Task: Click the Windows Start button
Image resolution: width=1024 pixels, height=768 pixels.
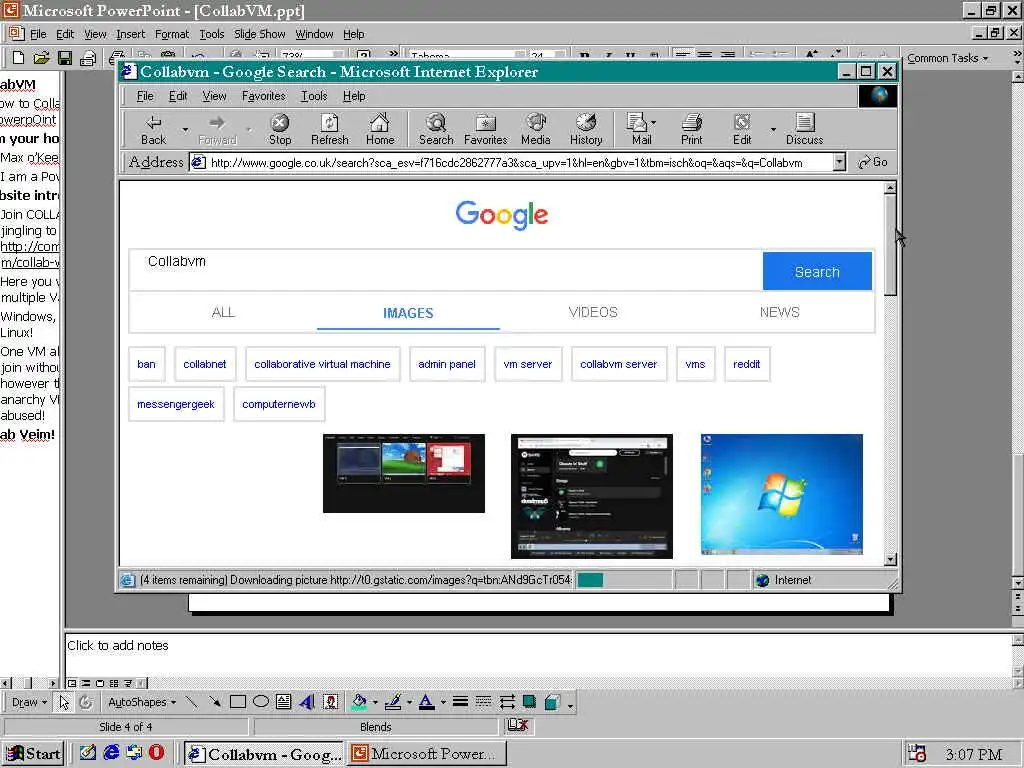Action: coord(33,754)
